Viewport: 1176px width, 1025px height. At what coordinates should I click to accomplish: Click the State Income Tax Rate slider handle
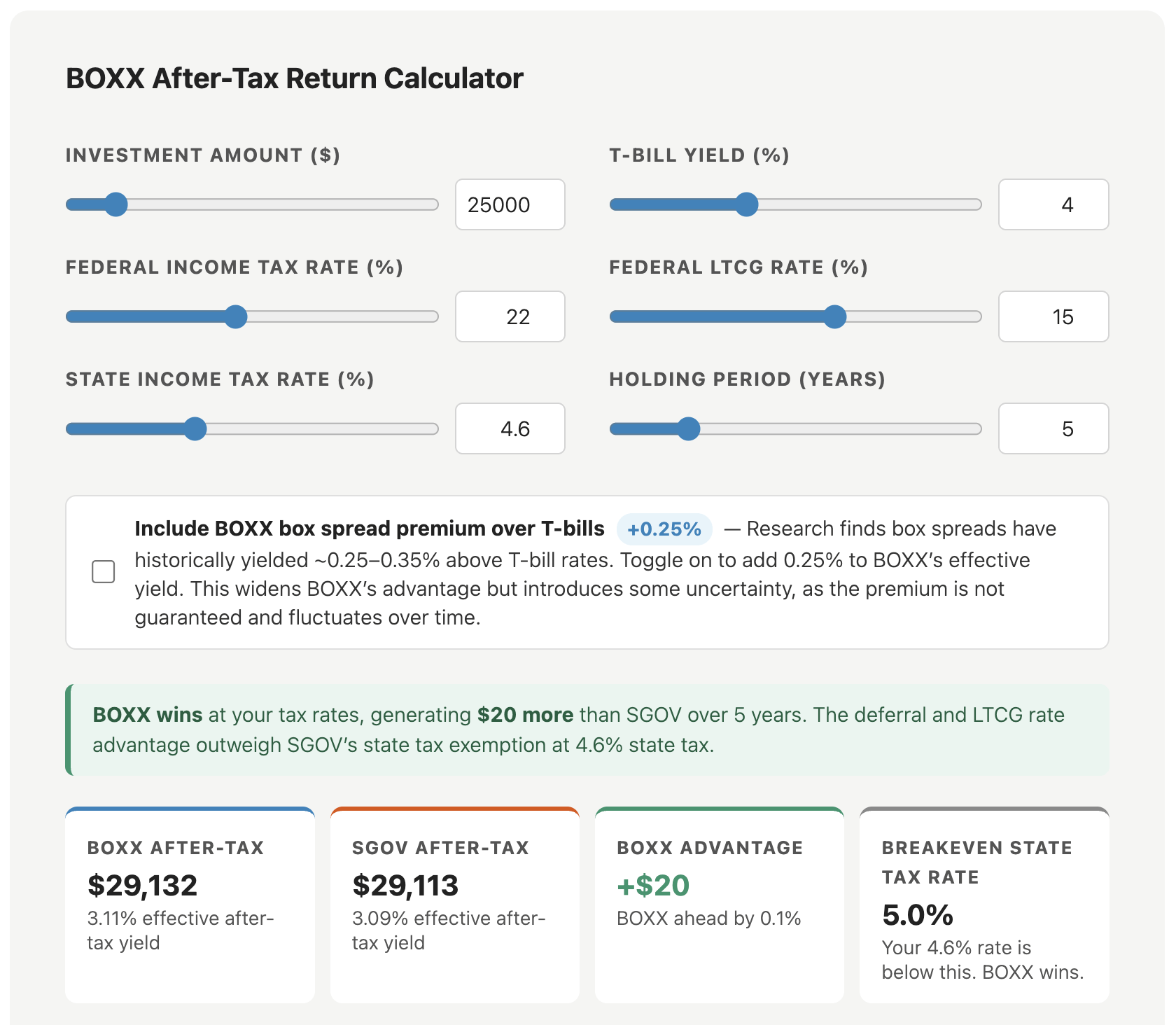[195, 428]
